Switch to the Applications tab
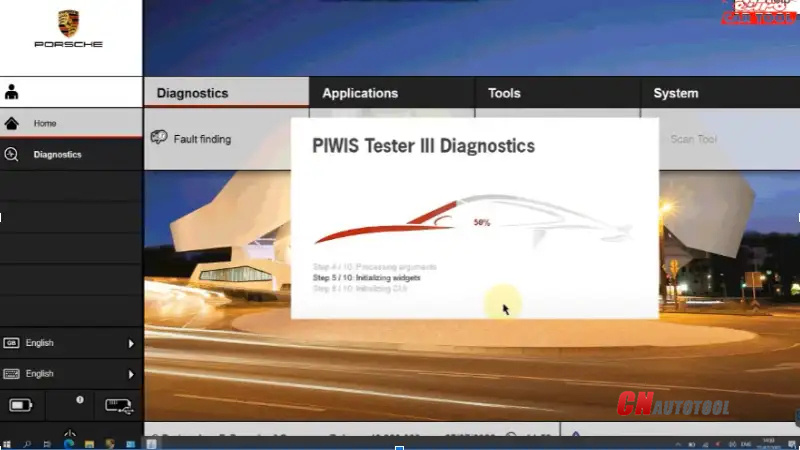The width and height of the screenshot is (800, 450). click(392, 93)
